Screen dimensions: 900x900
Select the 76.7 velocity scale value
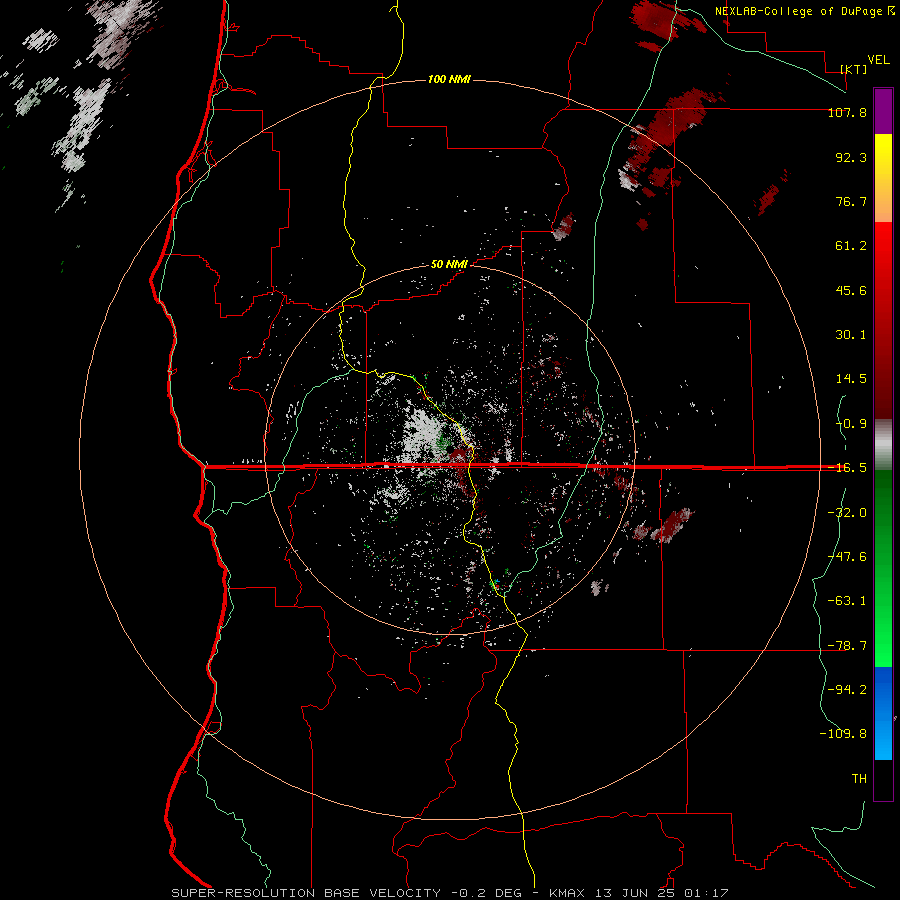pyautogui.click(x=851, y=201)
